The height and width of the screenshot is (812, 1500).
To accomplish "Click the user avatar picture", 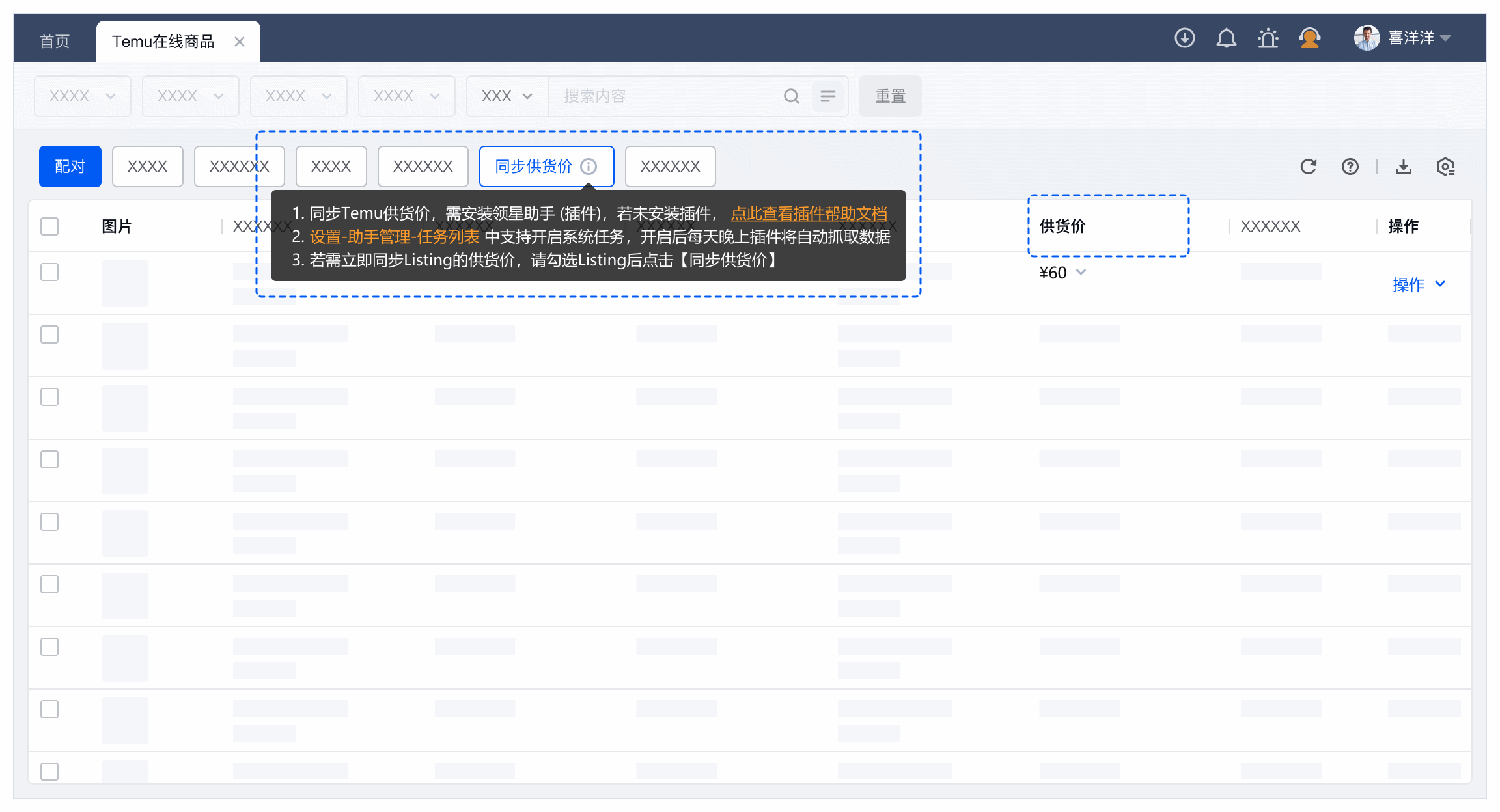I will [x=1367, y=38].
